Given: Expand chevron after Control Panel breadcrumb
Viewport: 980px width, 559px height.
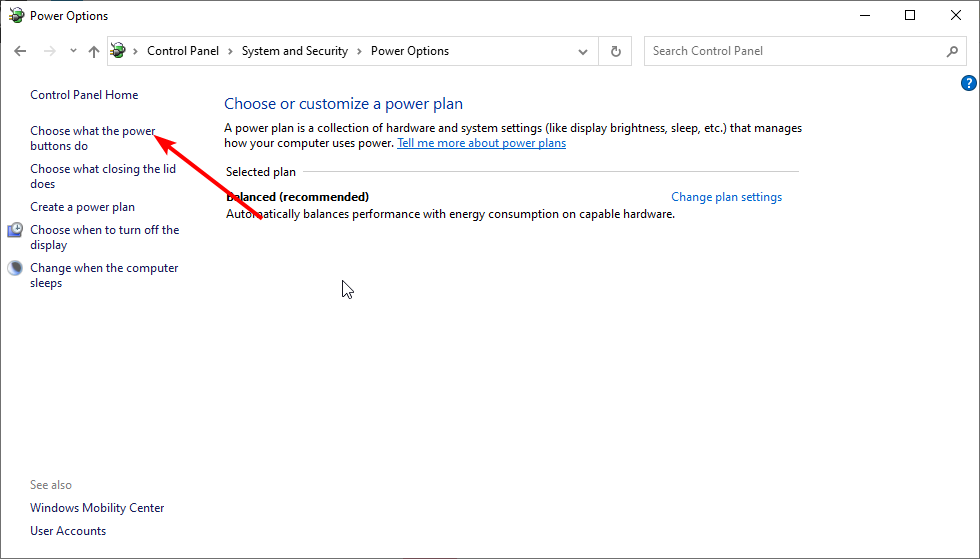Looking at the screenshot, I should coord(230,51).
